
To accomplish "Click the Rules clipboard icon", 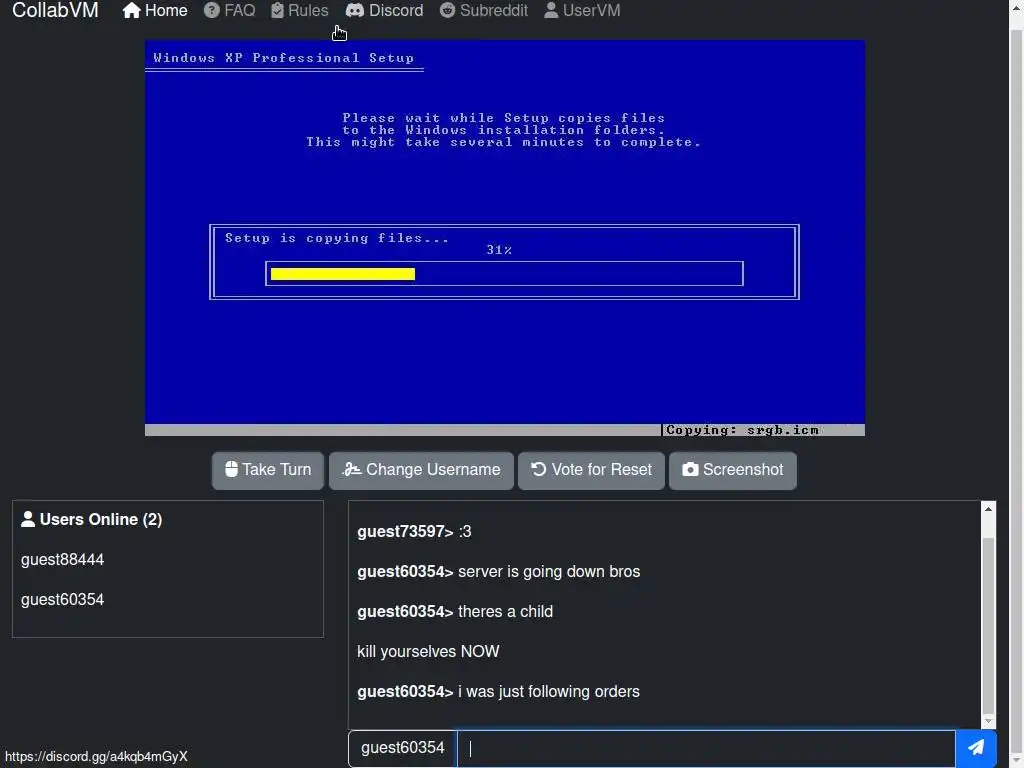I will [x=278, y=10].
